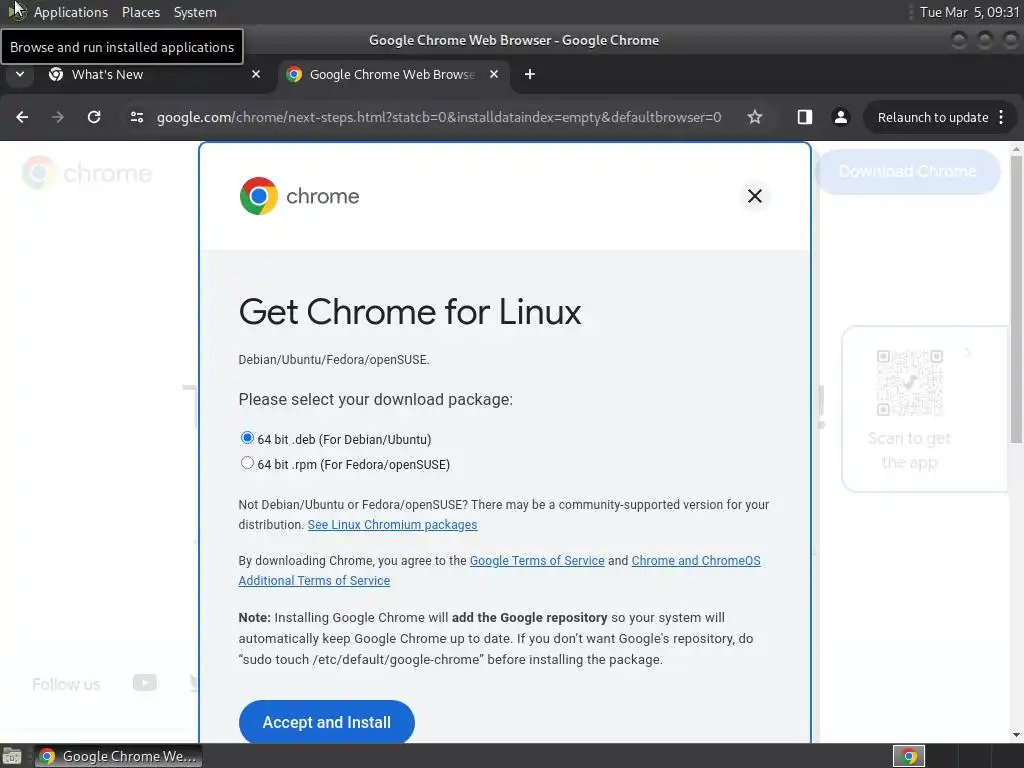Open the side panel icon
The height and width of the screenshot is (768, 1024).
pos(805,118)
